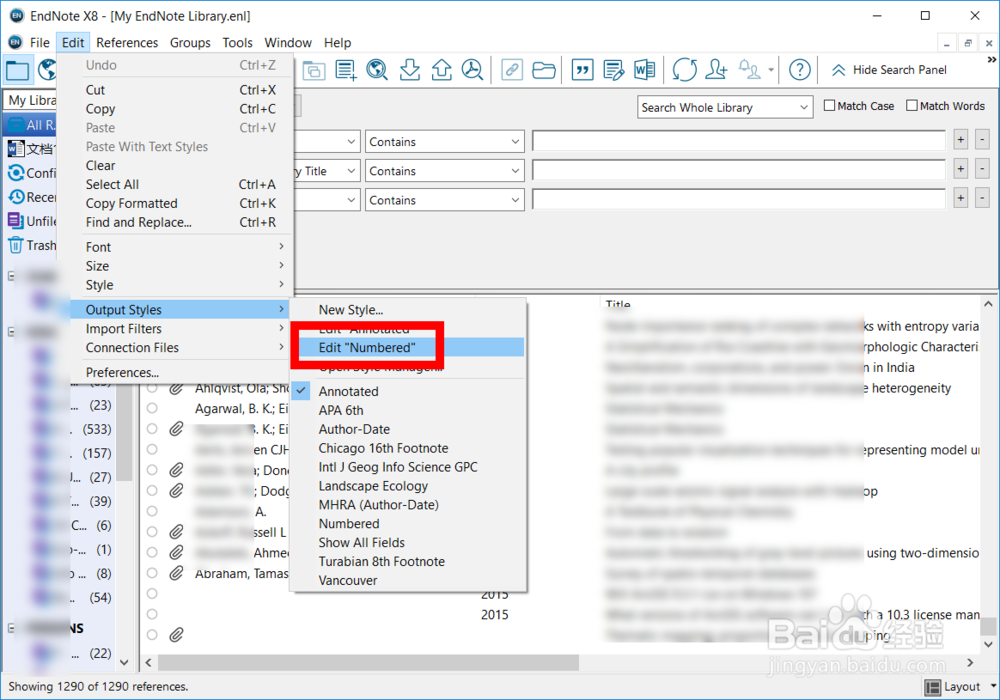Click the first search text field

click(739, 142)
